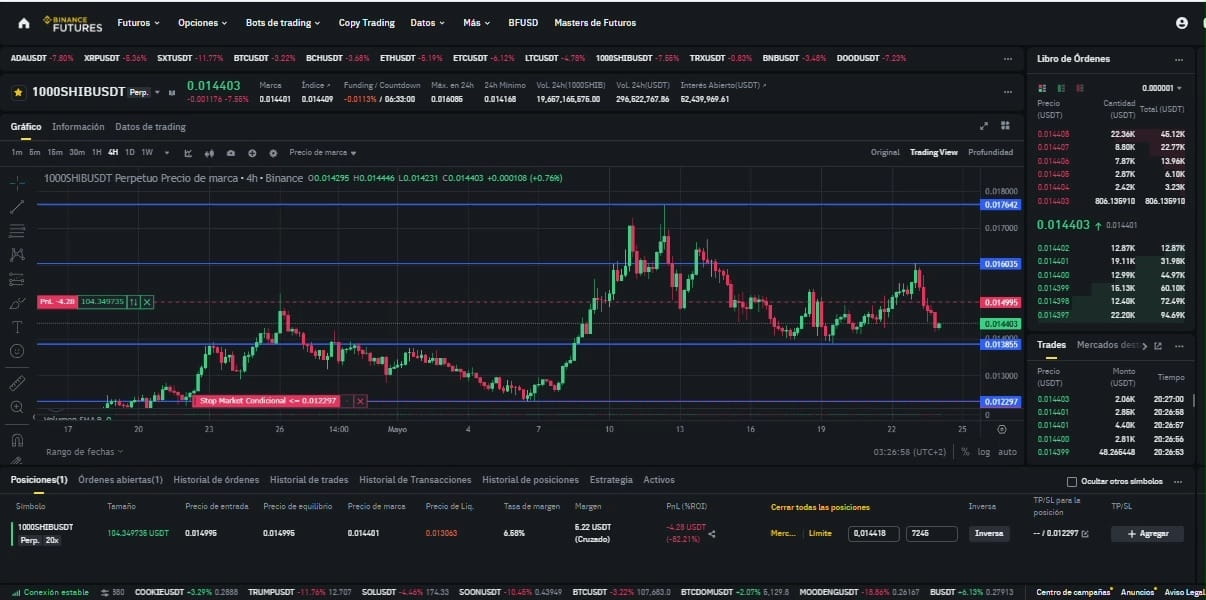
Task: Close position from the PnL chart label
Action: (x=147, y=301)
